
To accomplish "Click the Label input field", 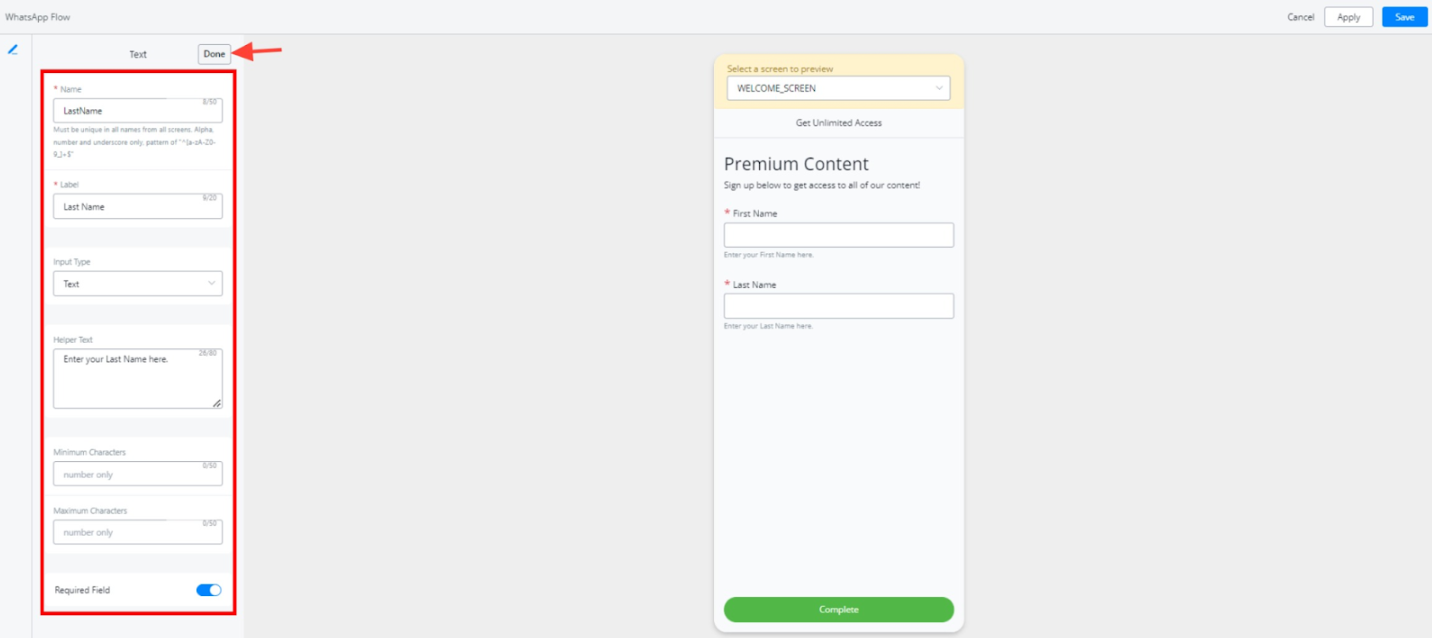I will 138,207.
